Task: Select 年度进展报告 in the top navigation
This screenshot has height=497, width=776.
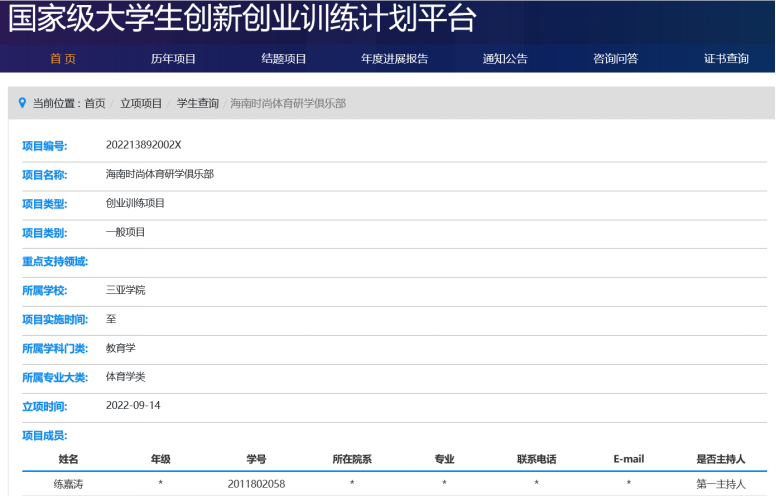Action: pyautogui.click(x=394, y=59)
